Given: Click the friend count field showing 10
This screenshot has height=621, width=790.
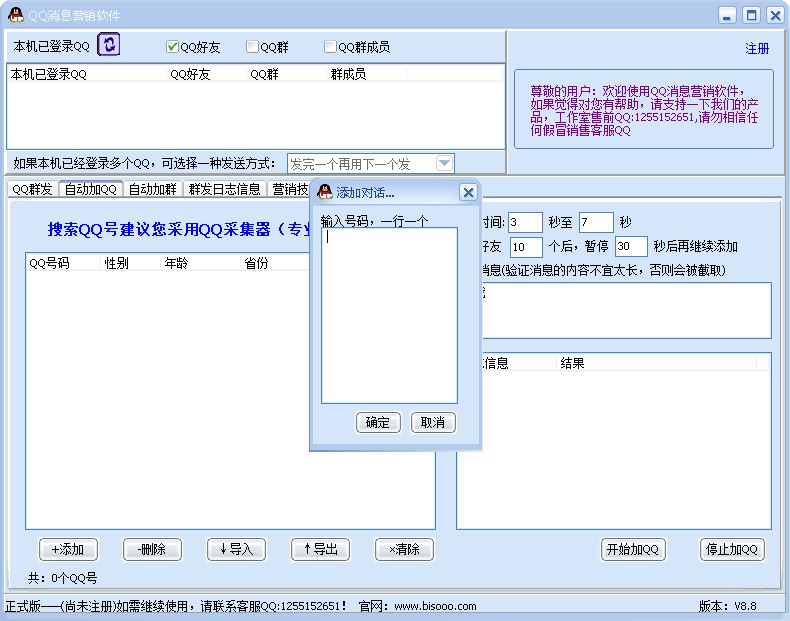Looking at the screenshot, I should coord(526,247).
